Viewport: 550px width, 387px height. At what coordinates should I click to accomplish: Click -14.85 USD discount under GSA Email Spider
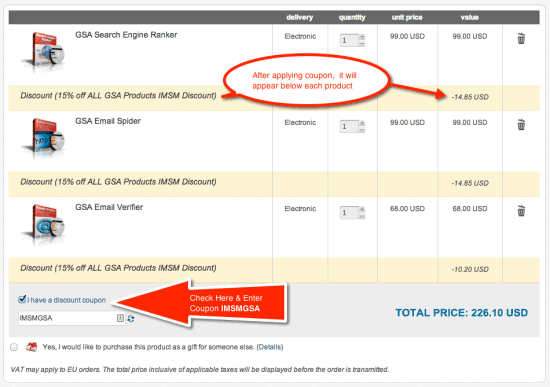click(x=470, y=183)
